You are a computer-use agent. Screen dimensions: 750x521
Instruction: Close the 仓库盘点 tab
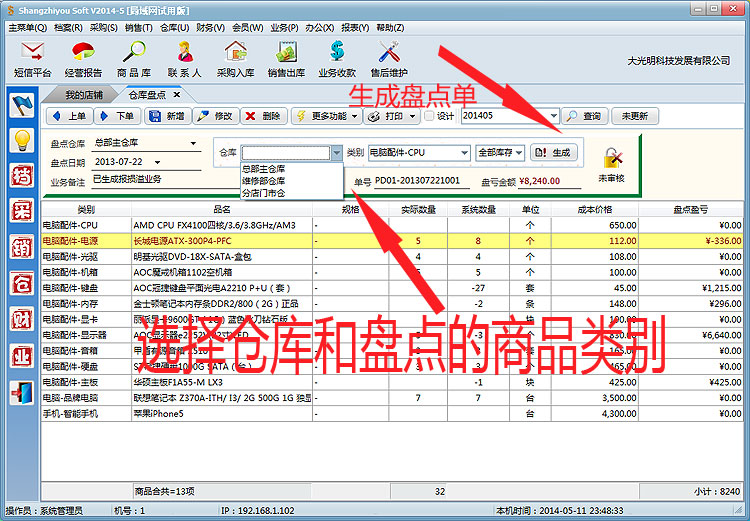[176, 95]
